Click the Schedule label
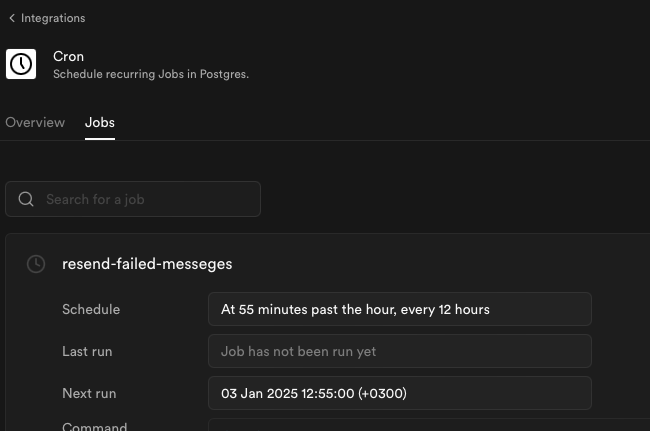Screen dimensions: 650x431 (x=91, y=310)
